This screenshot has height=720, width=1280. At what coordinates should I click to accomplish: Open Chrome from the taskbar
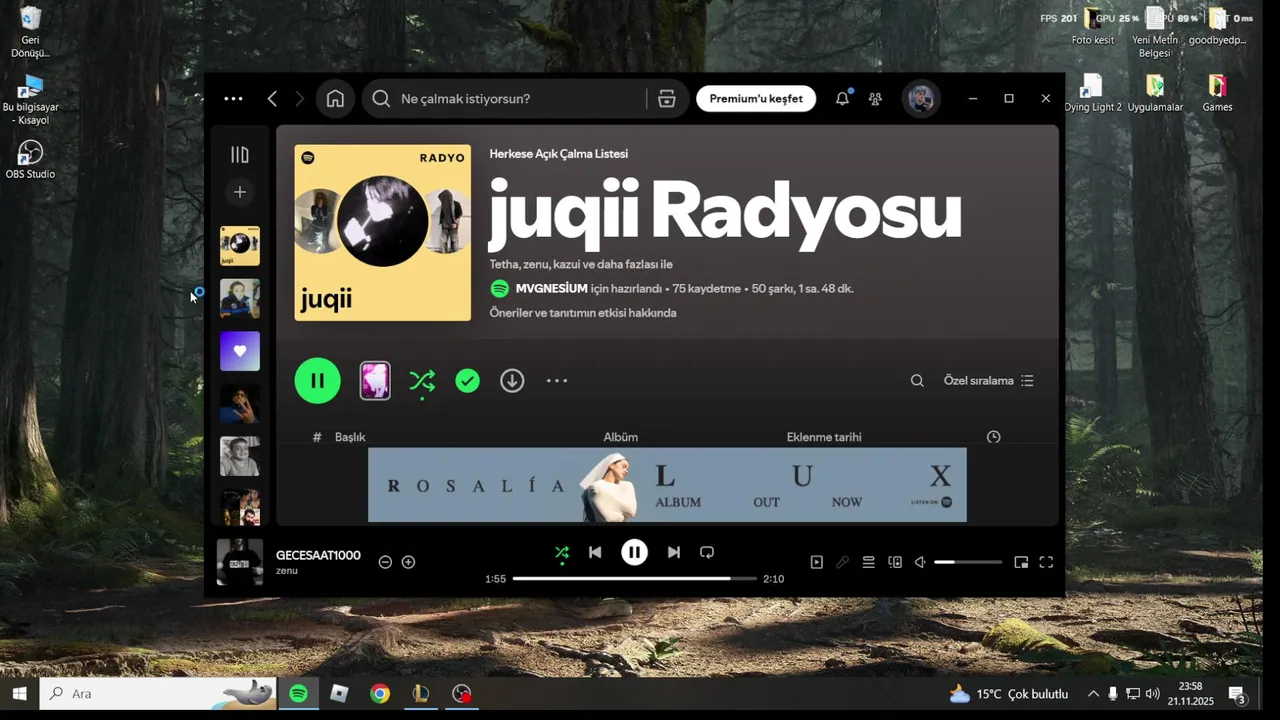point(380,693)
